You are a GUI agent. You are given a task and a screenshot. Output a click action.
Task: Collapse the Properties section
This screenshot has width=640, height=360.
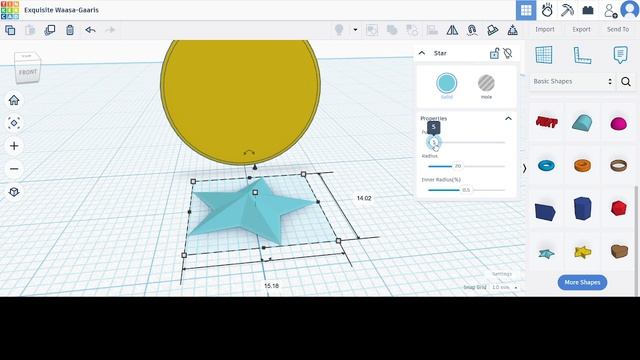(508, 118)
